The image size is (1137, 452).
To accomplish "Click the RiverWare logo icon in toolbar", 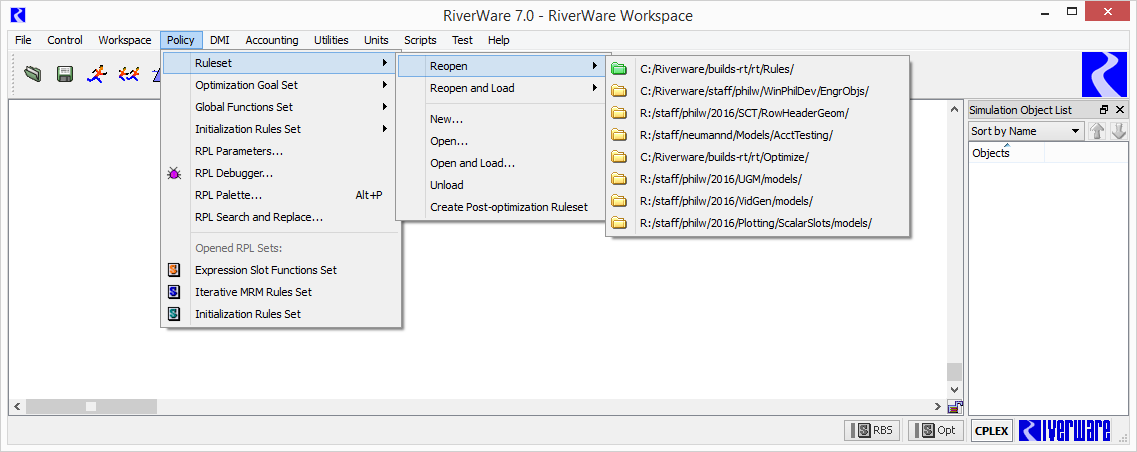I will tap(1104, 75).
